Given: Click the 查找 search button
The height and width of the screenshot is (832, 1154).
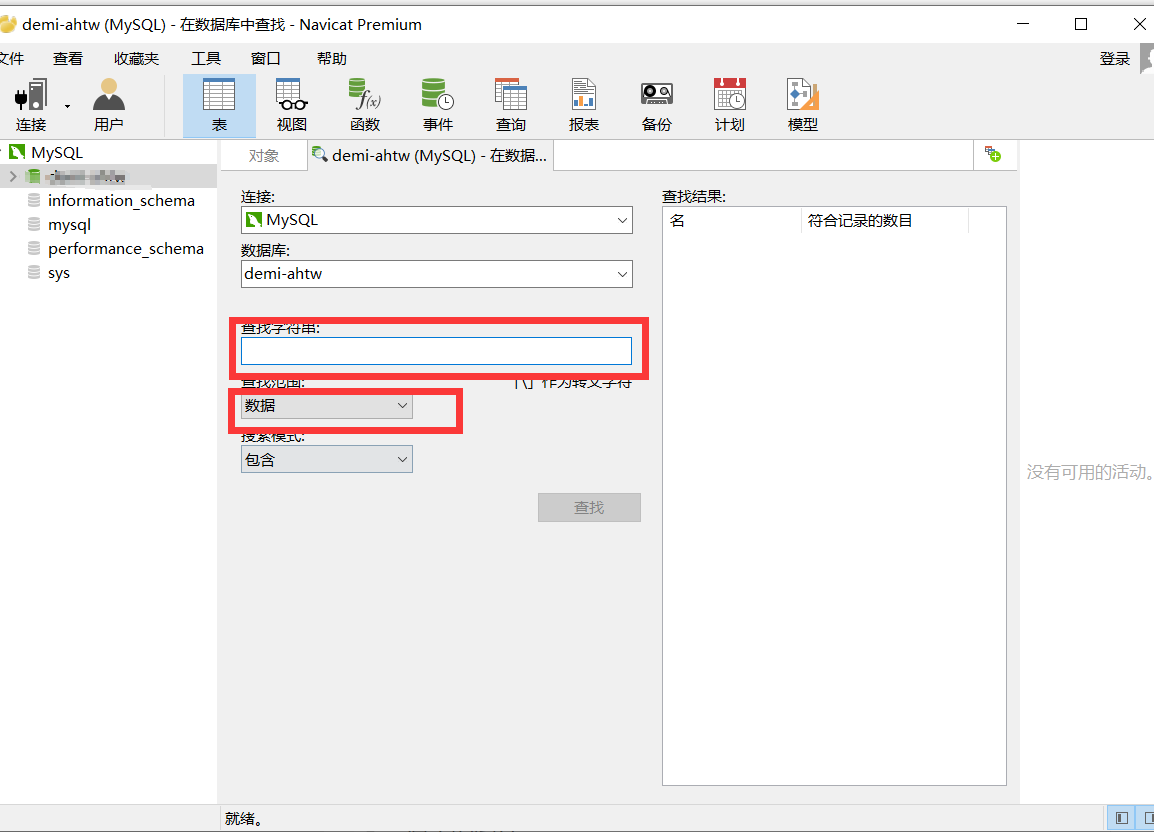Looking at the screenshot, I should tap(589, 507).
